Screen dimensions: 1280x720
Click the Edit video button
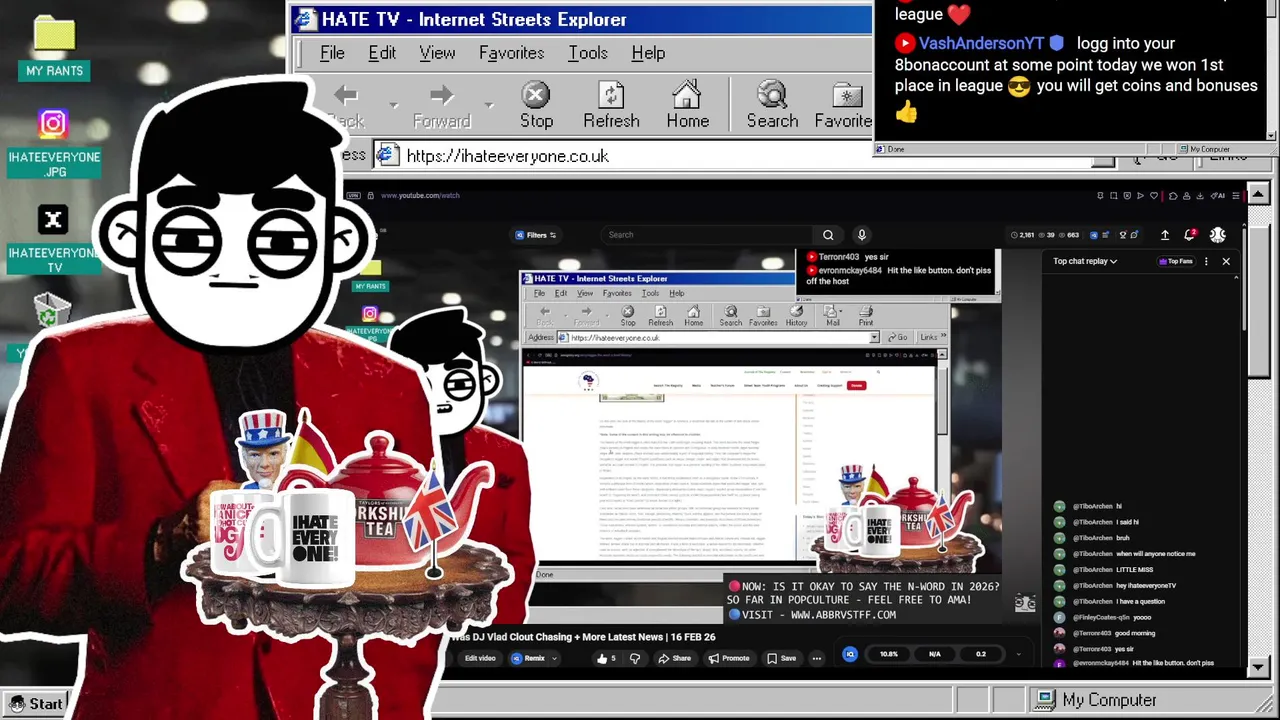point(480,658)
